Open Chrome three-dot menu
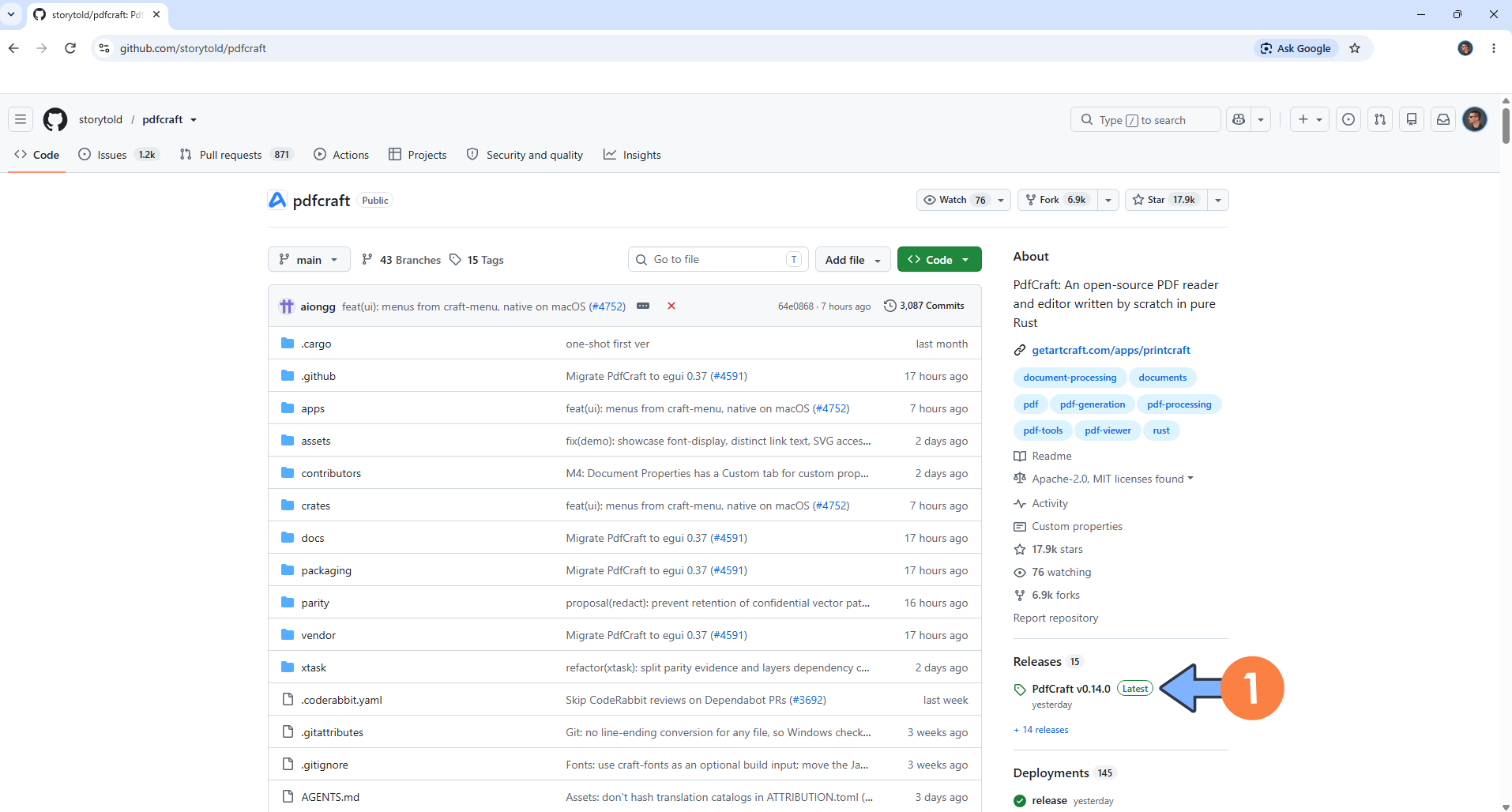This screenshot has height=812, width=1512. tap(1493, 48)
